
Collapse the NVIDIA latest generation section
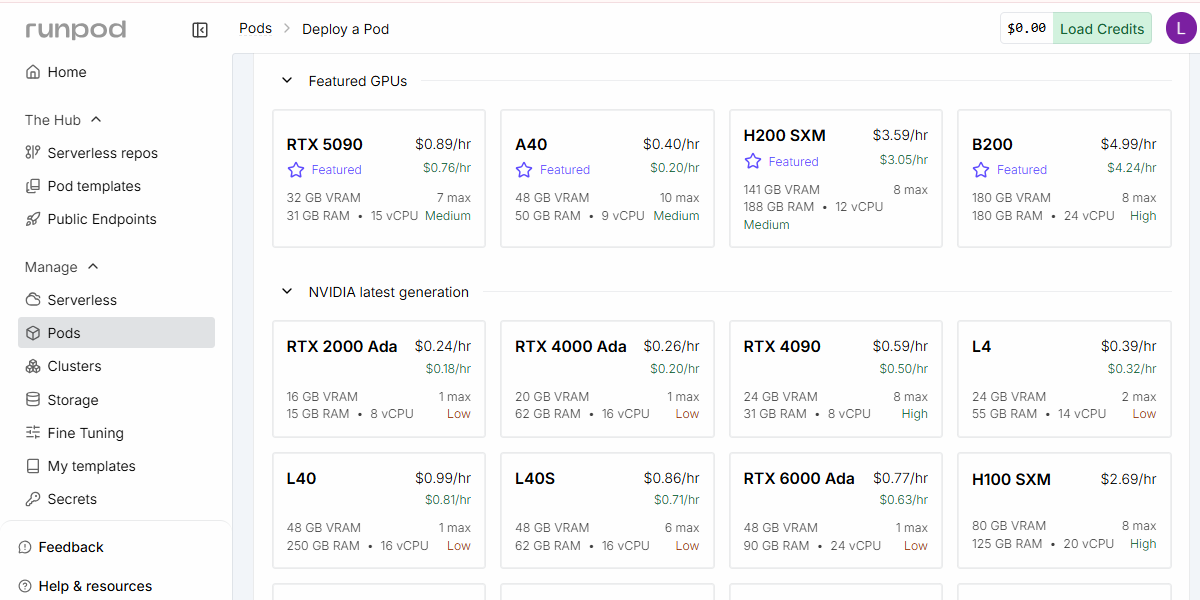(287, 292)
